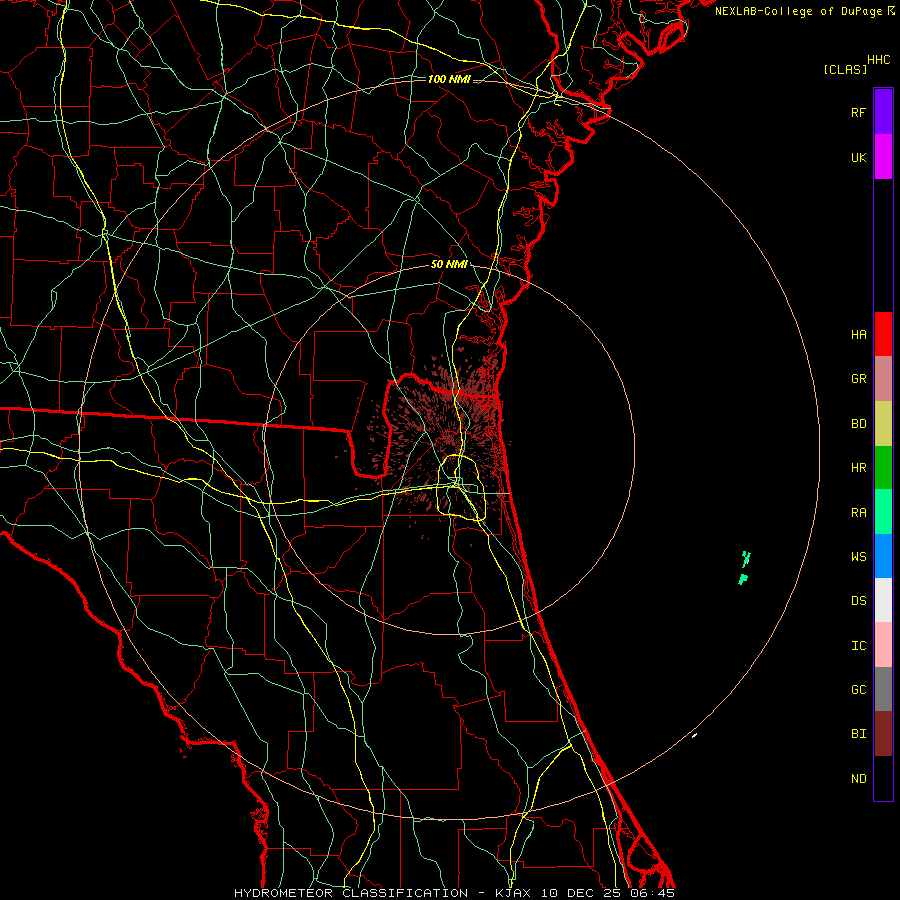Click the 50 NMI range ring label
This screenshot has height=900, width=900.
[x=449, y=264]
